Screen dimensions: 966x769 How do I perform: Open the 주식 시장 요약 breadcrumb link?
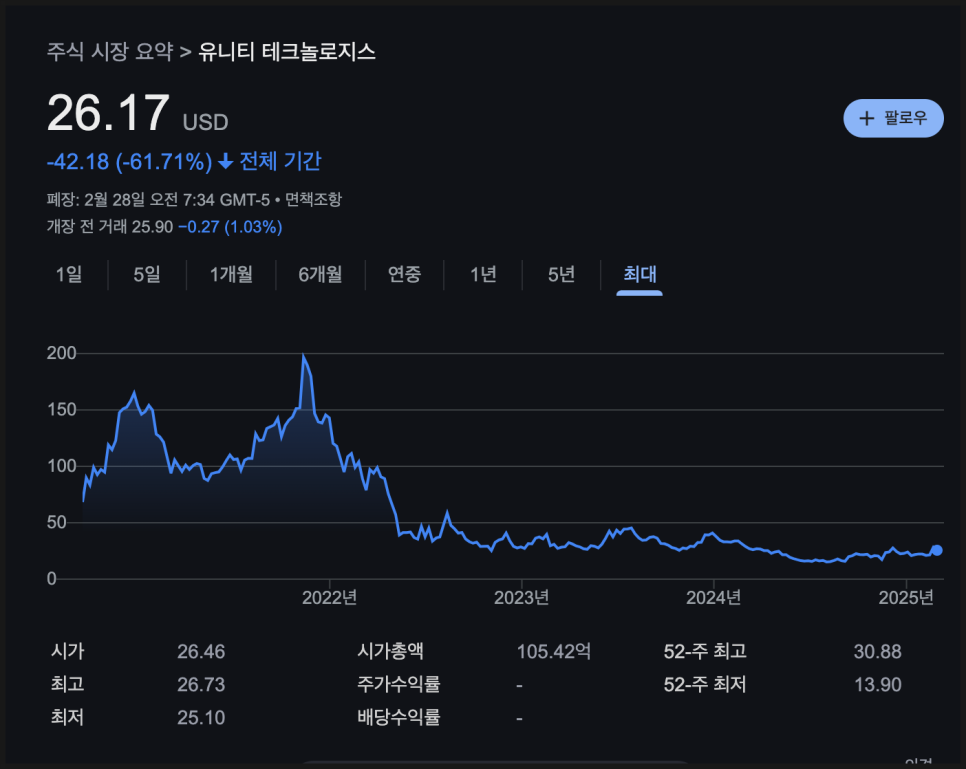(110, 51)
